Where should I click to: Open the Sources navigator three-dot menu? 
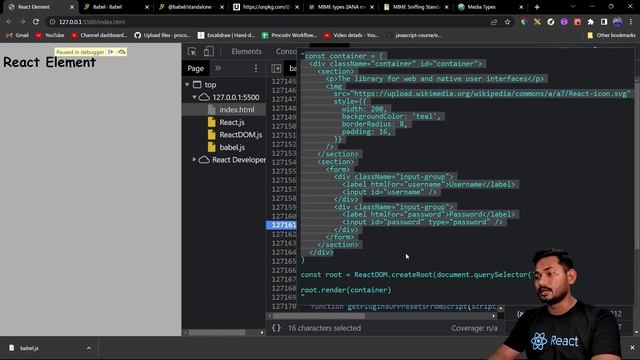pyautogui.click(x=256, y=68)
